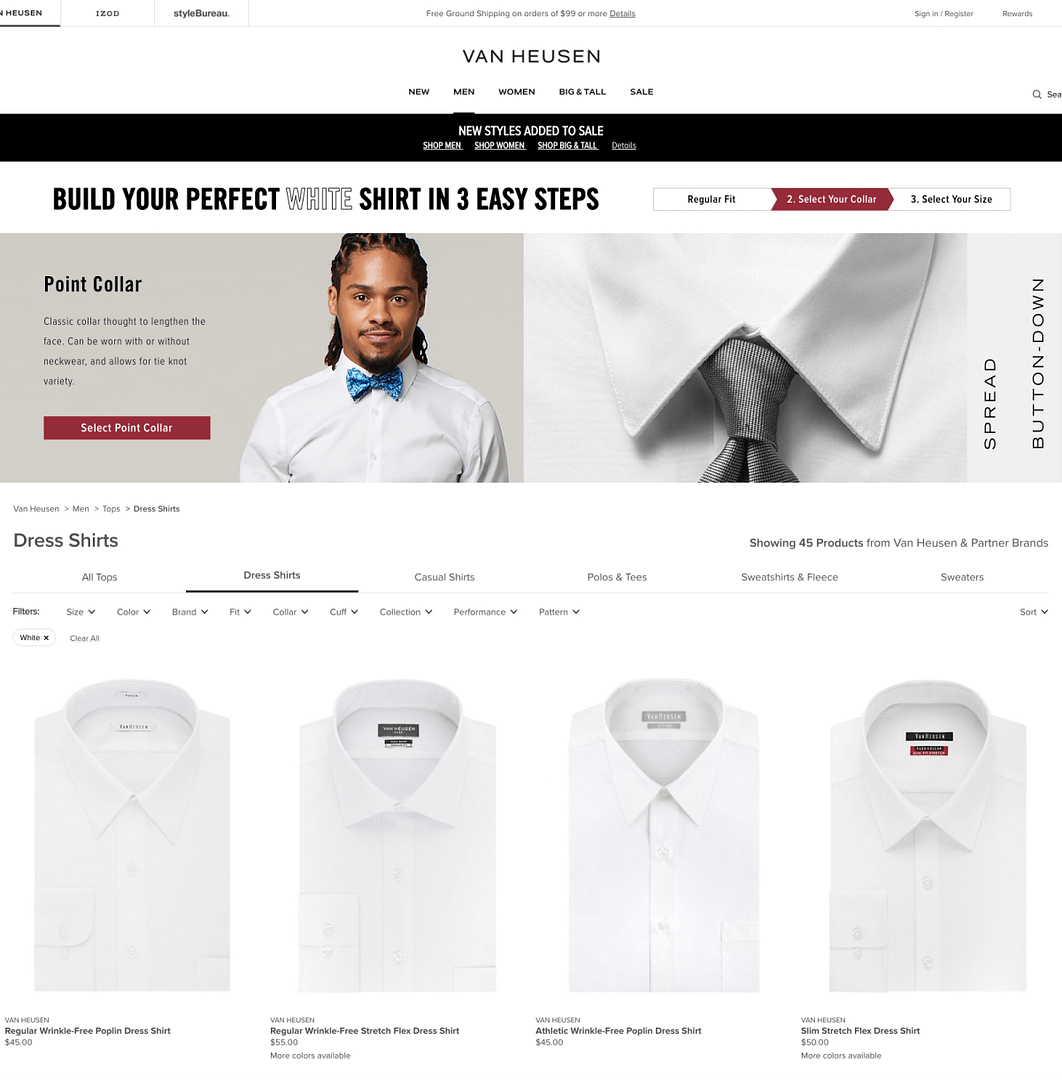Expand the Color filter dropdown

pos(134,612)
